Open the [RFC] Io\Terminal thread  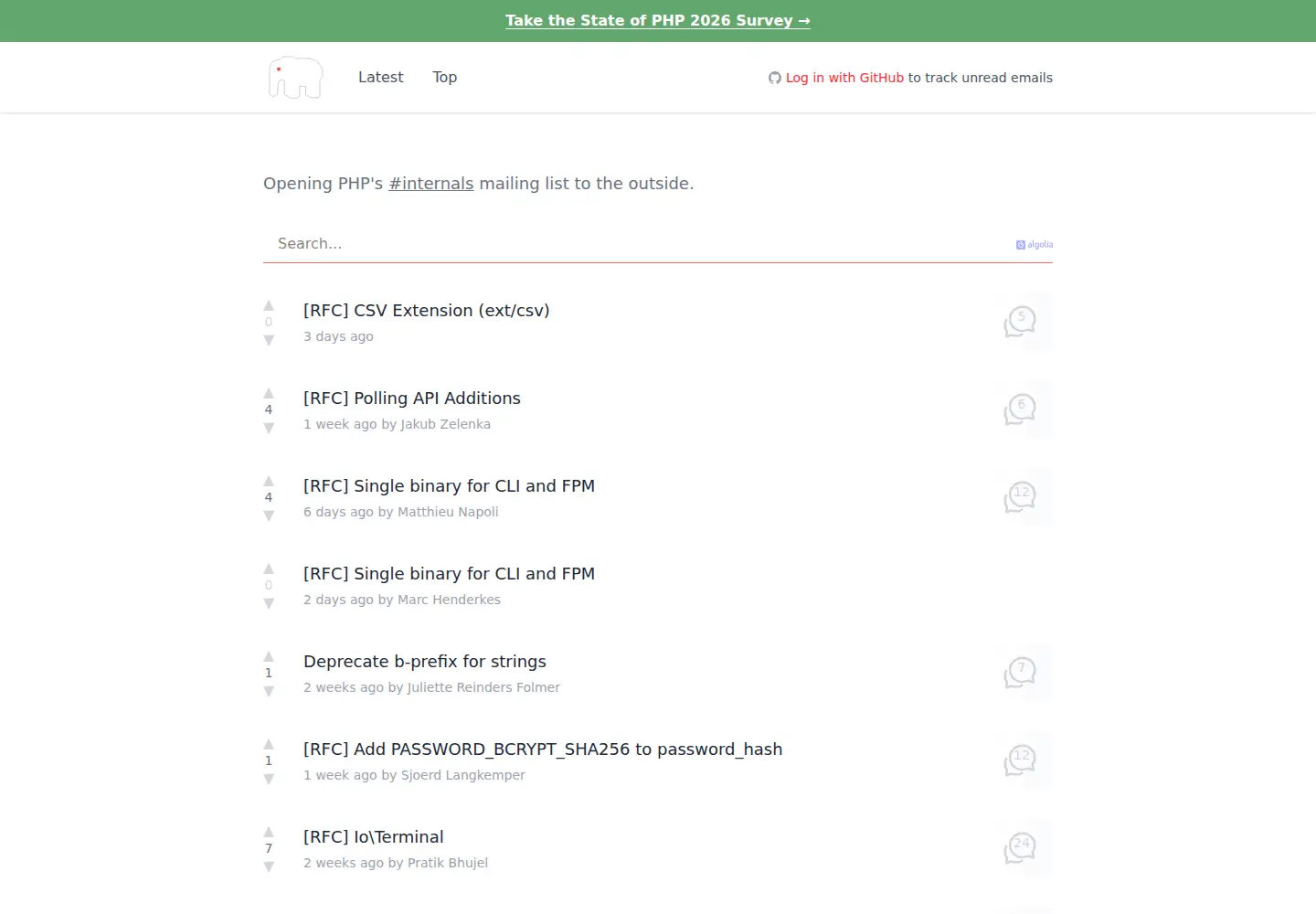coord(374,837)
